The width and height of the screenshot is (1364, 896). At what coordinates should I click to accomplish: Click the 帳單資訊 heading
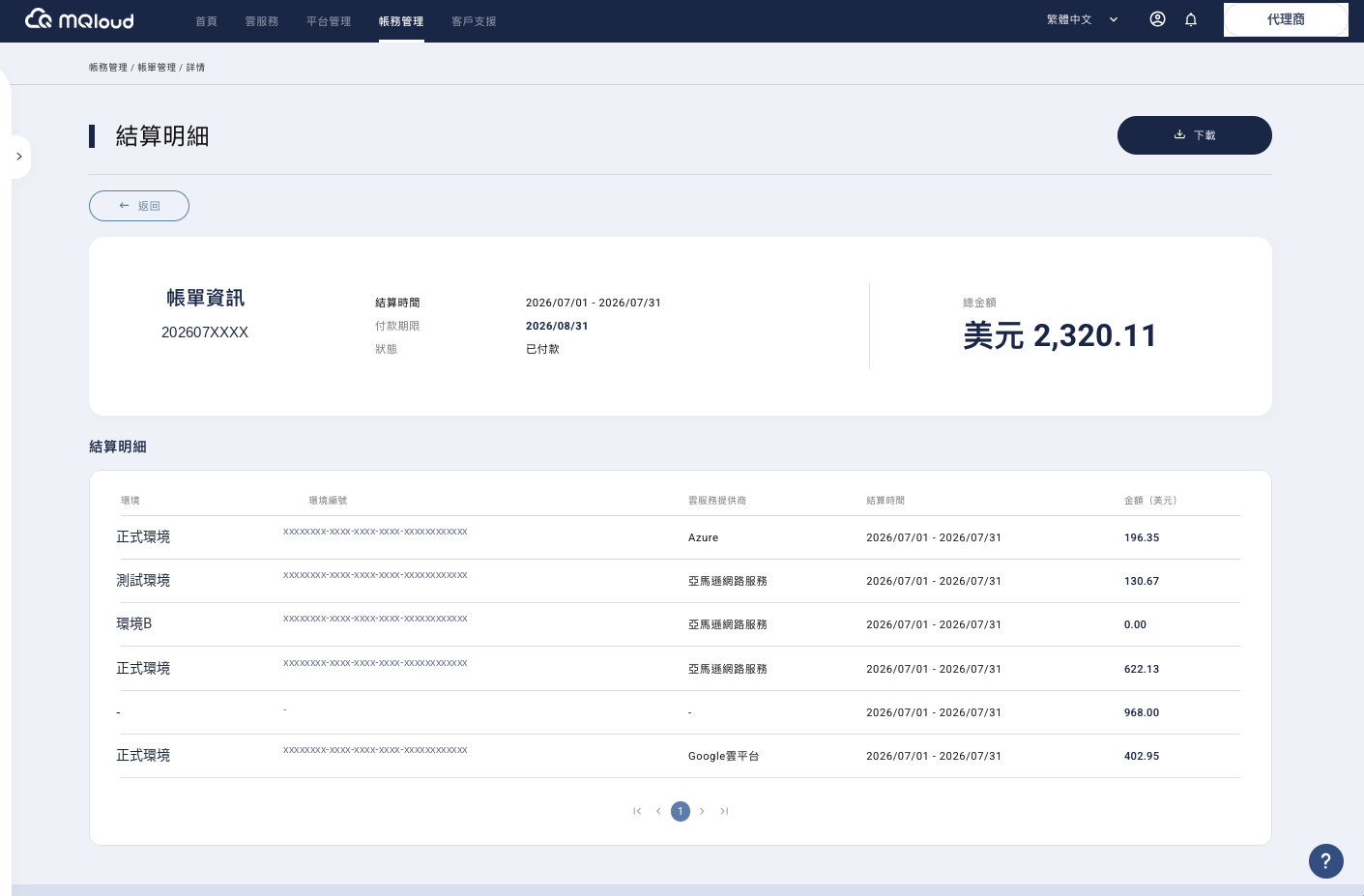click(205, 299)
